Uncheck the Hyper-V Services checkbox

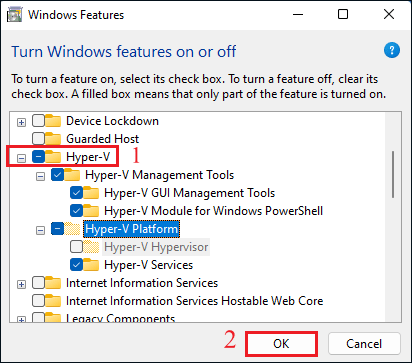(x=76, y=265)
